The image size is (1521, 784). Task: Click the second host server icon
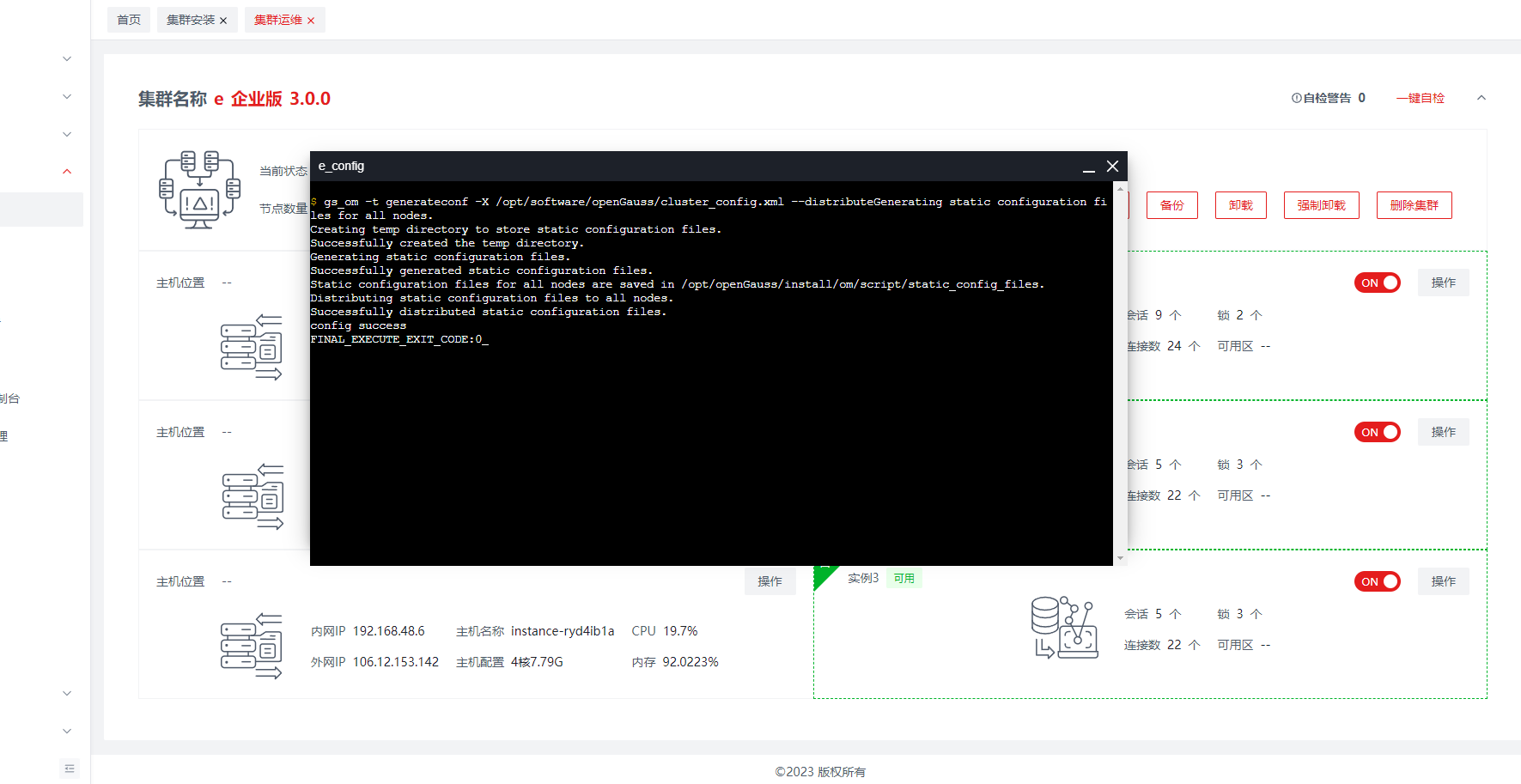click(x=252, y=497)
